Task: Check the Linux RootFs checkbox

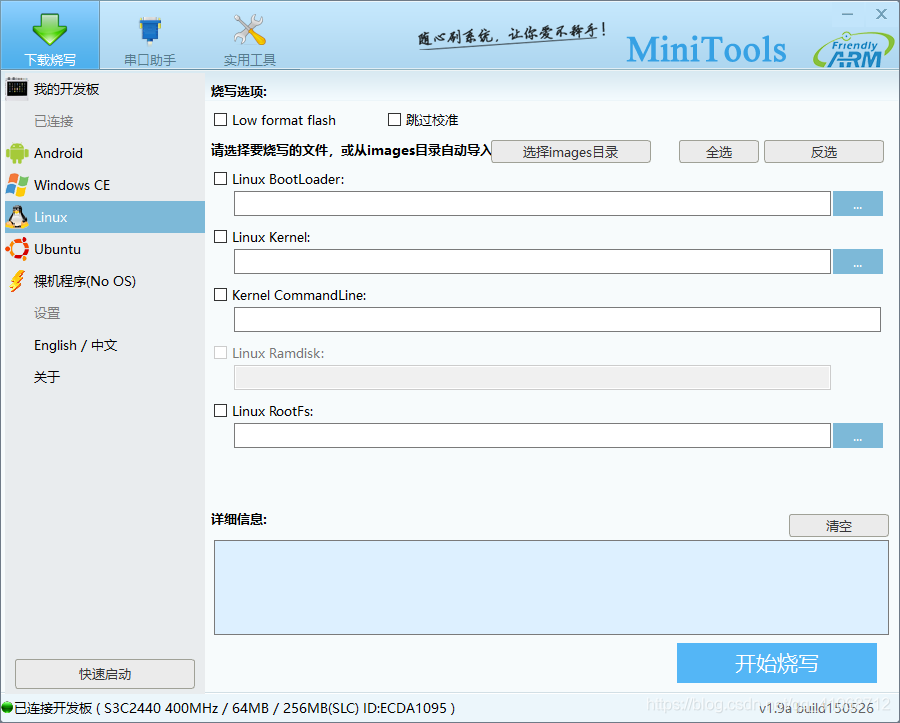Action: coord(220,410)
